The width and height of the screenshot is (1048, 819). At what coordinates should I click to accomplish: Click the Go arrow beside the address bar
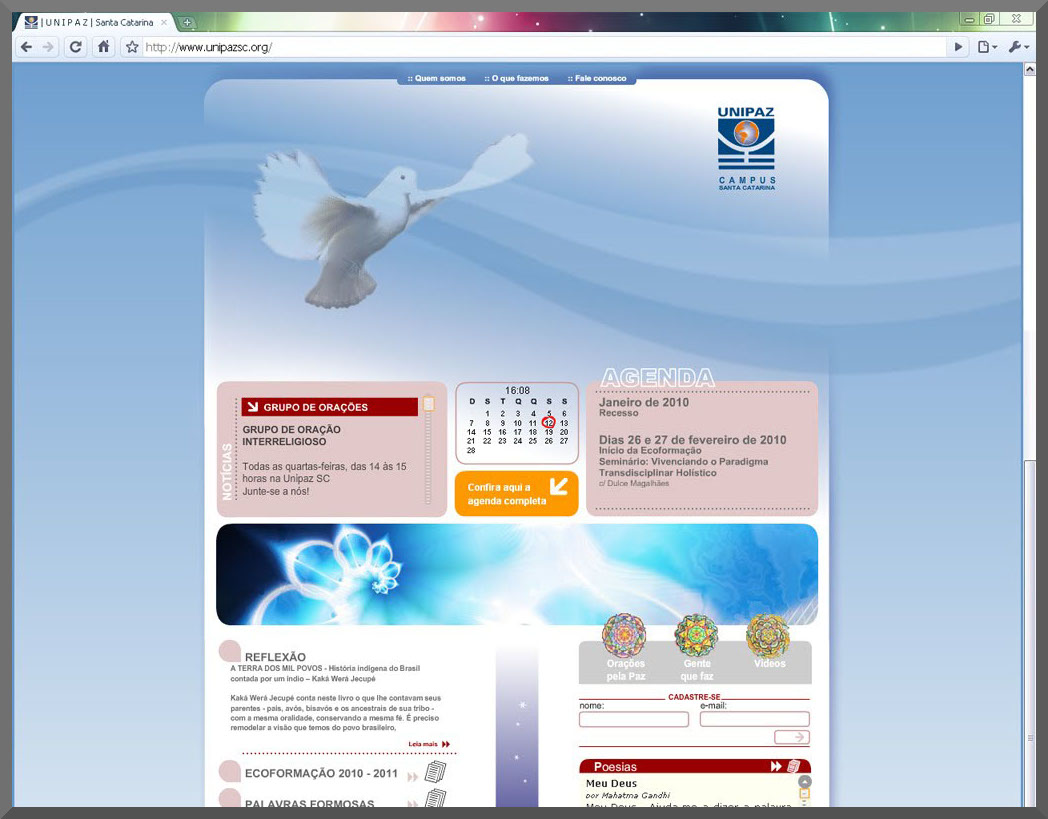click(958, 47)
